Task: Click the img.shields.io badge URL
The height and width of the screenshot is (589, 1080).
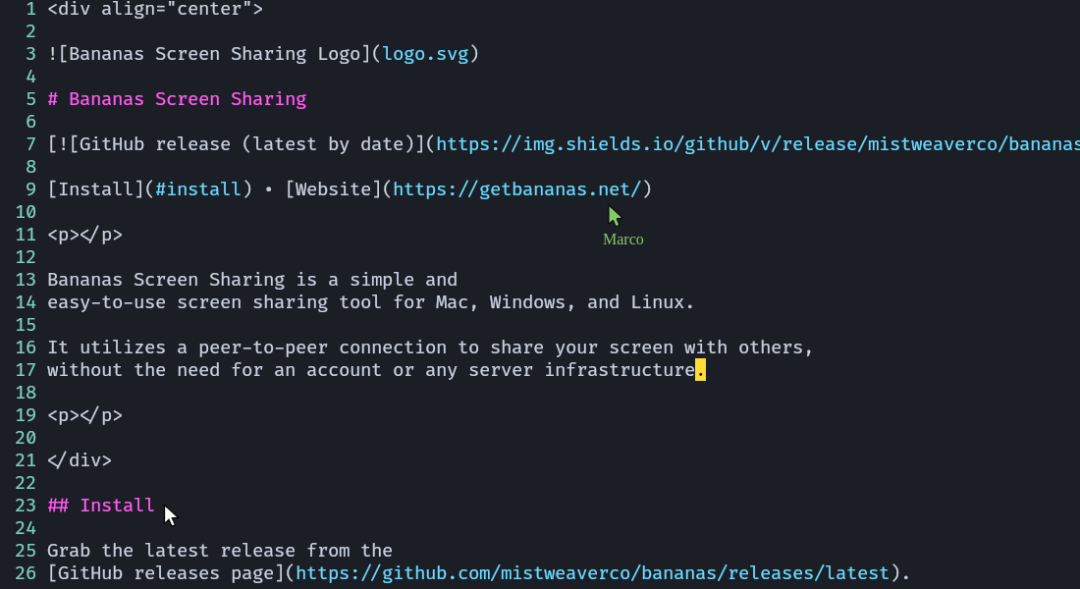Action: (757, 144)
